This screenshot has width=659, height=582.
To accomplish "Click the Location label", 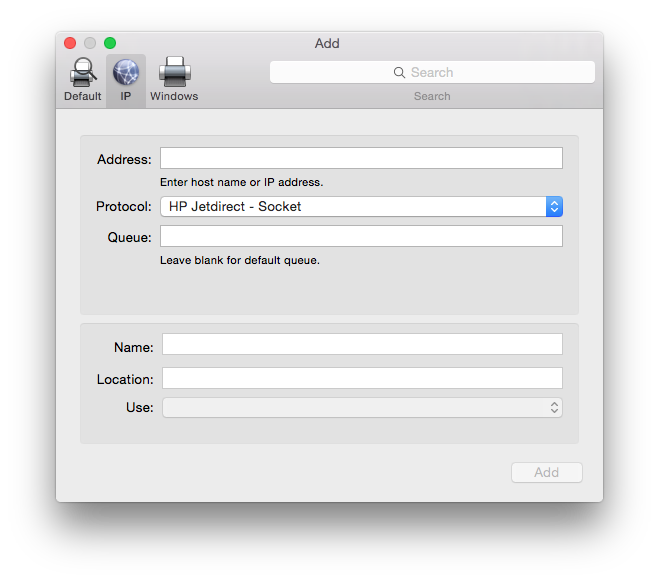I will [x=125, y=380].
